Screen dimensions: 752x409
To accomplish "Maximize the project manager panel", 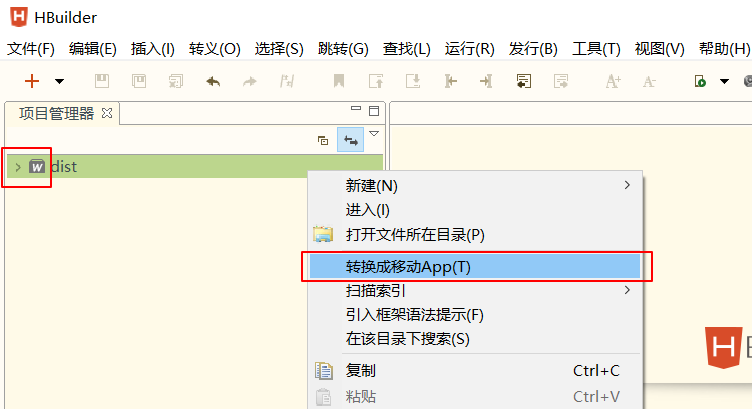I will 374,111.
